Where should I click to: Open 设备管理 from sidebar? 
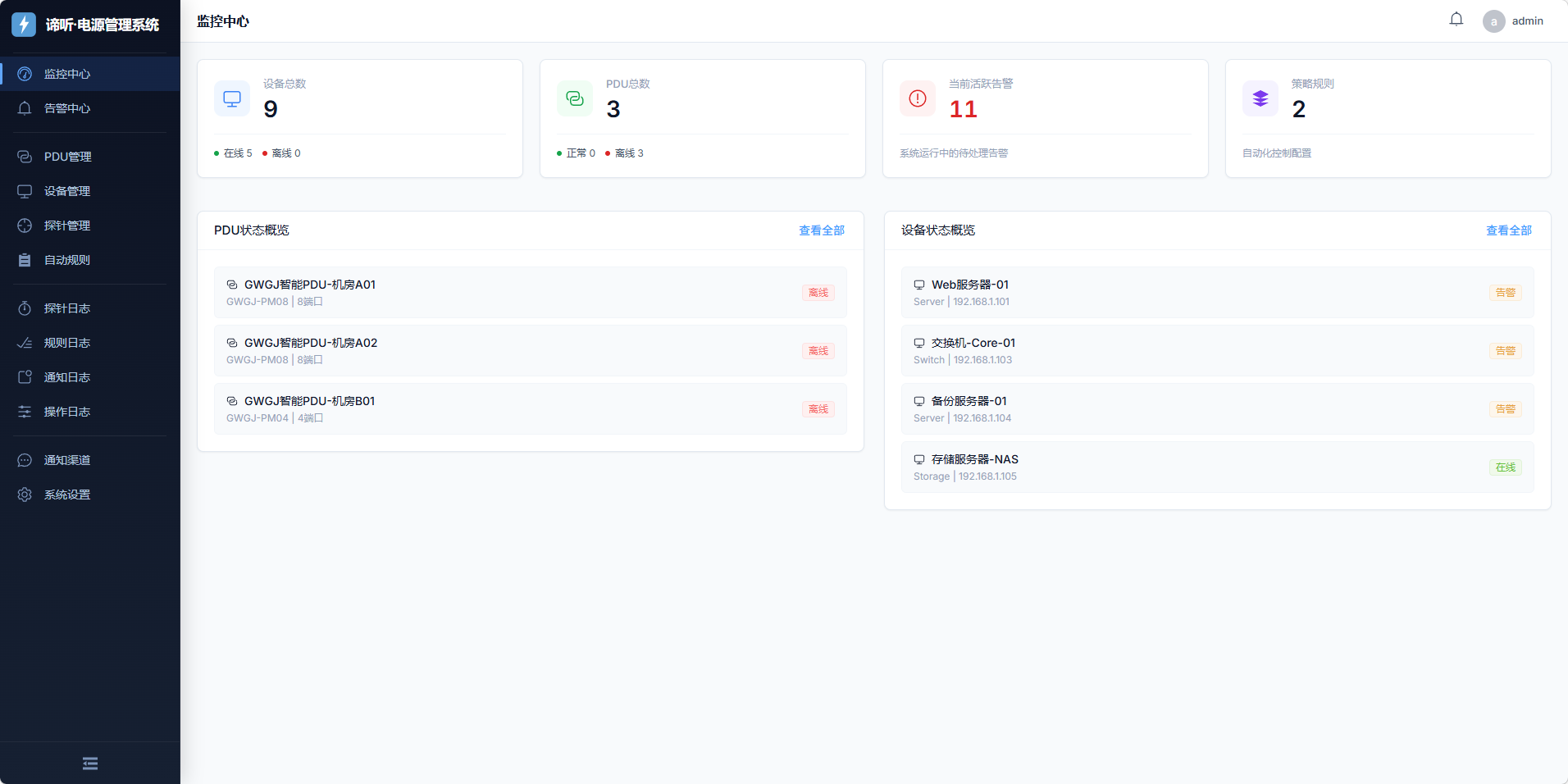(x=67, y=191)
